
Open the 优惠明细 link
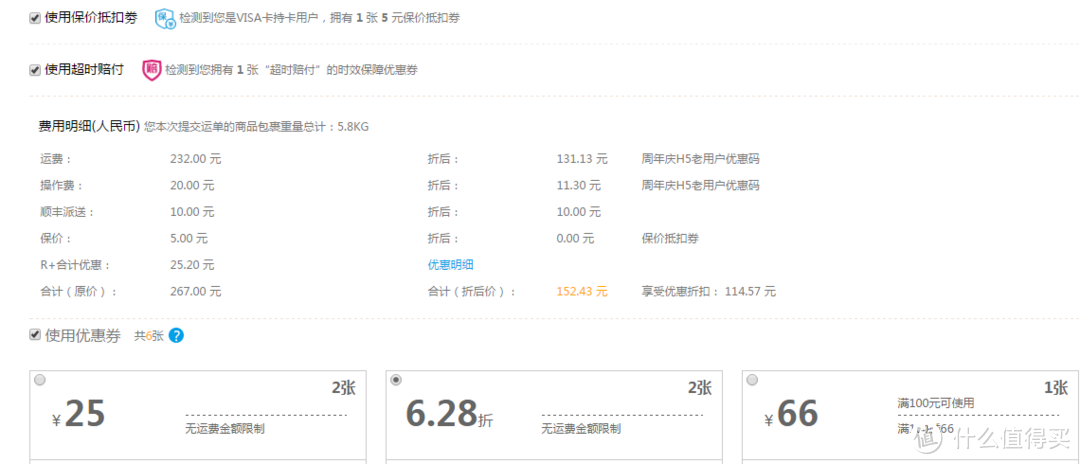point(450,265)
